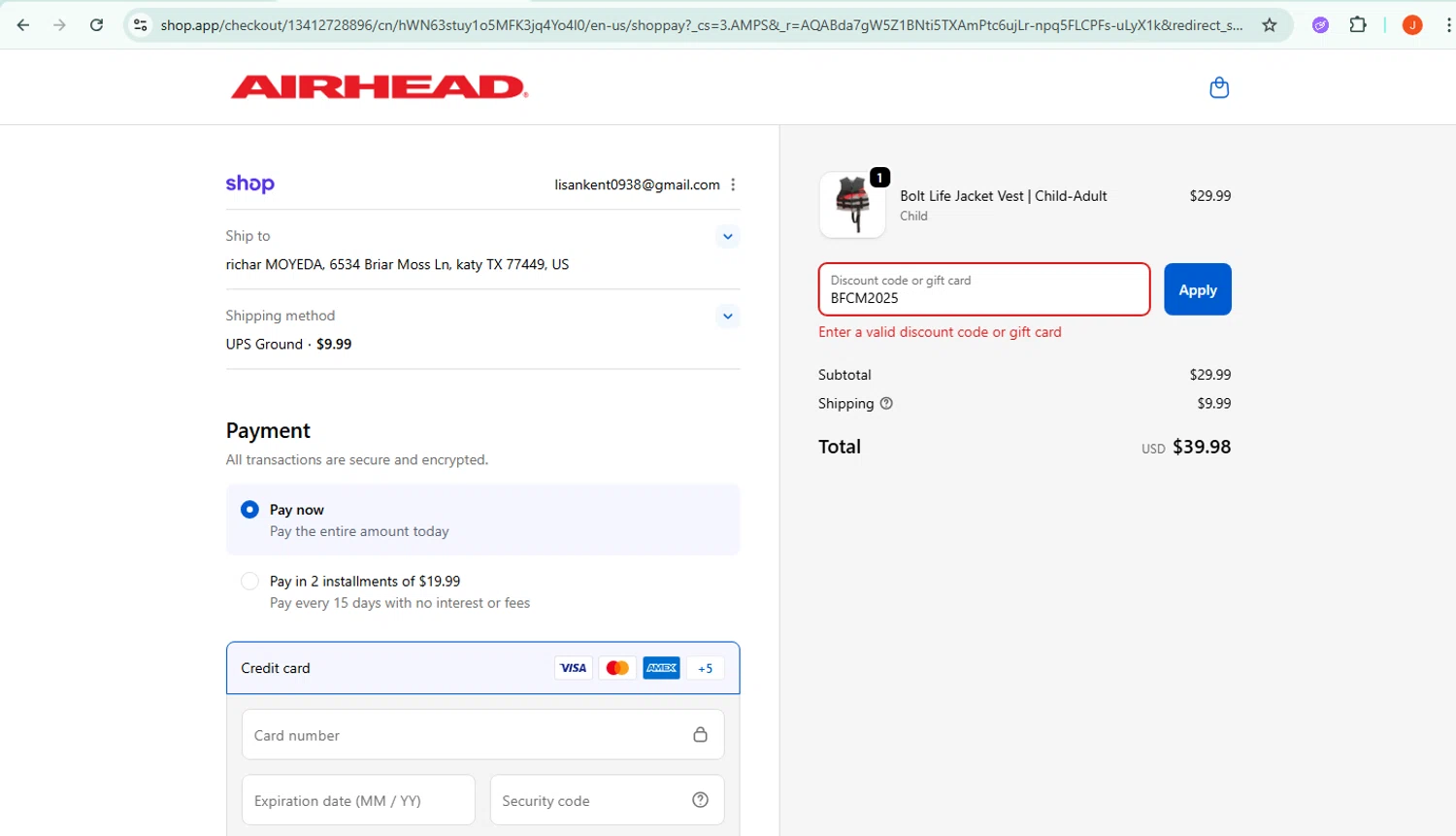Click the Airhead logo
The image size is (1456, 836).
click(380, 87)
